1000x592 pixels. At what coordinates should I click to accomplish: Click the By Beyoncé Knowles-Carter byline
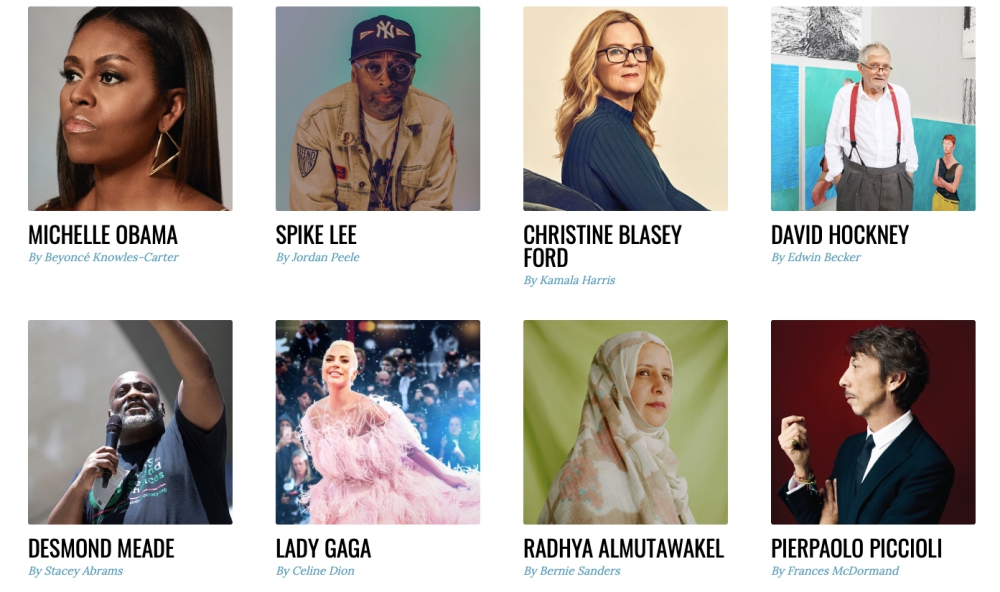click(103, 257)
